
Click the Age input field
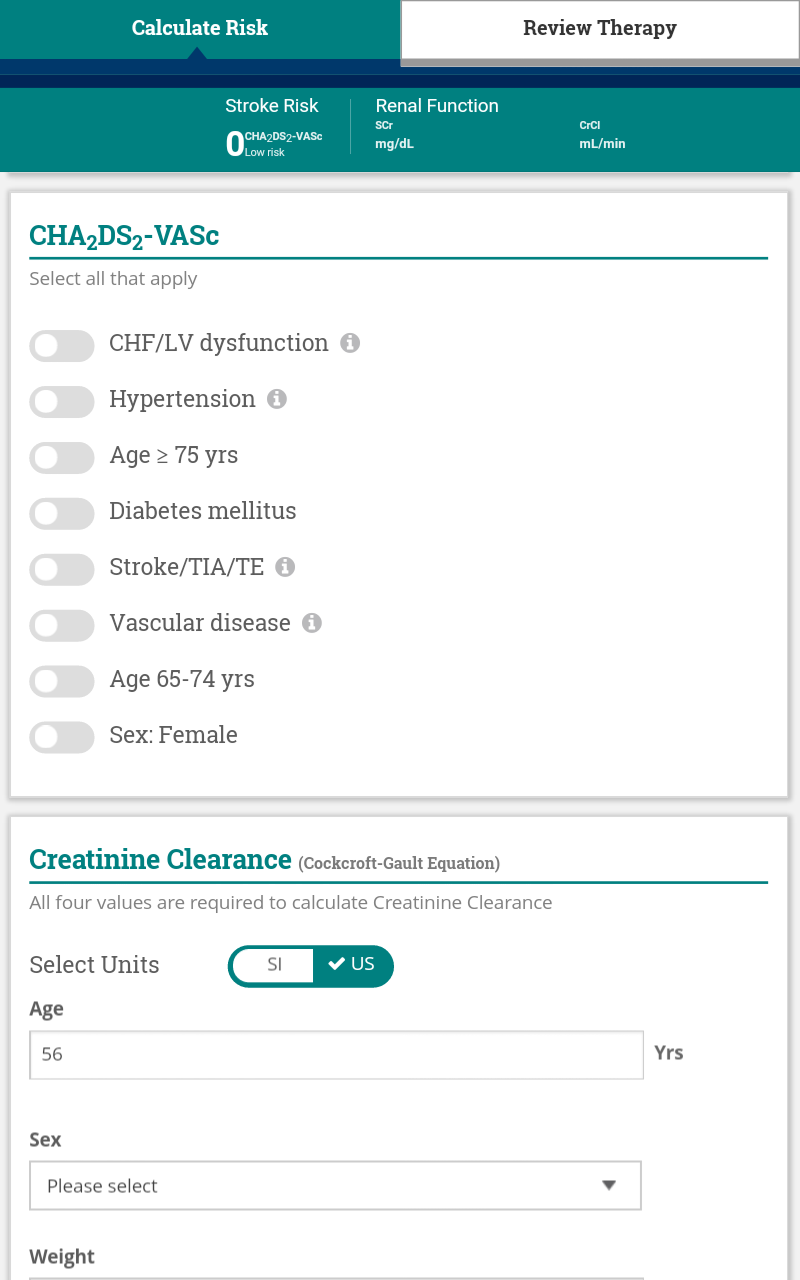click(336, 1055)
